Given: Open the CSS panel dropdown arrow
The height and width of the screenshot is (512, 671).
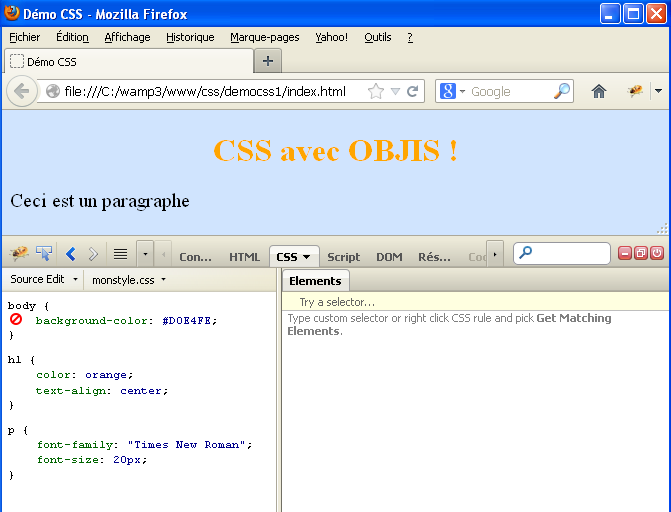Looking at the screenshot, I should point(306,257).
